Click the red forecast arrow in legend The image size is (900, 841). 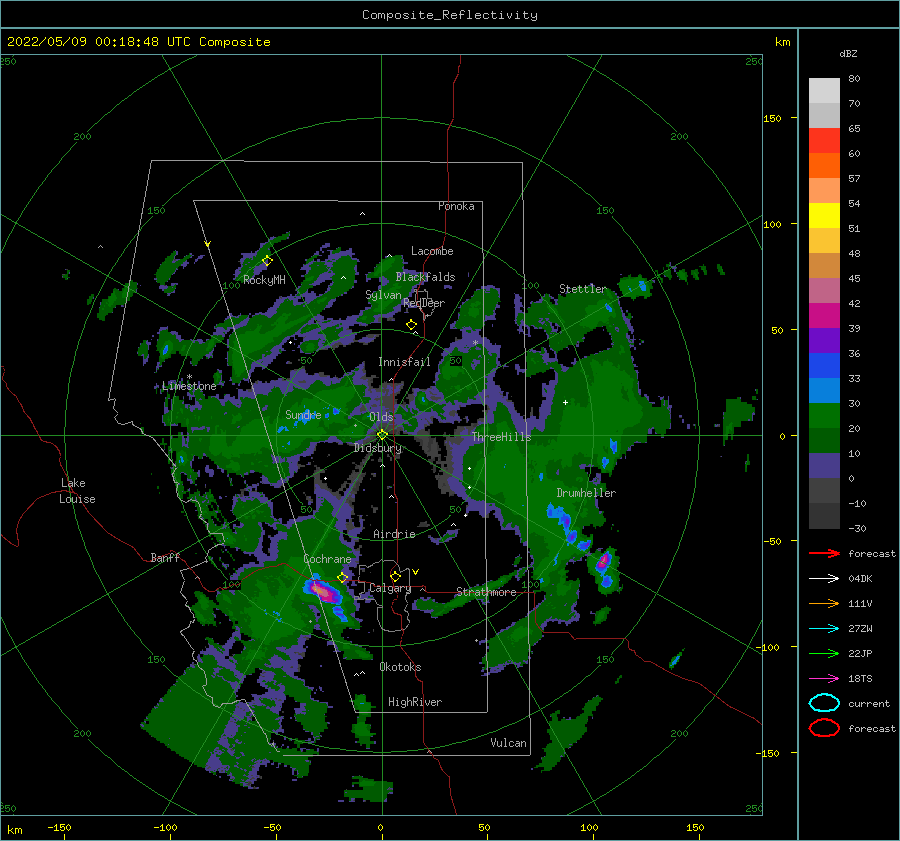point(824,553)
